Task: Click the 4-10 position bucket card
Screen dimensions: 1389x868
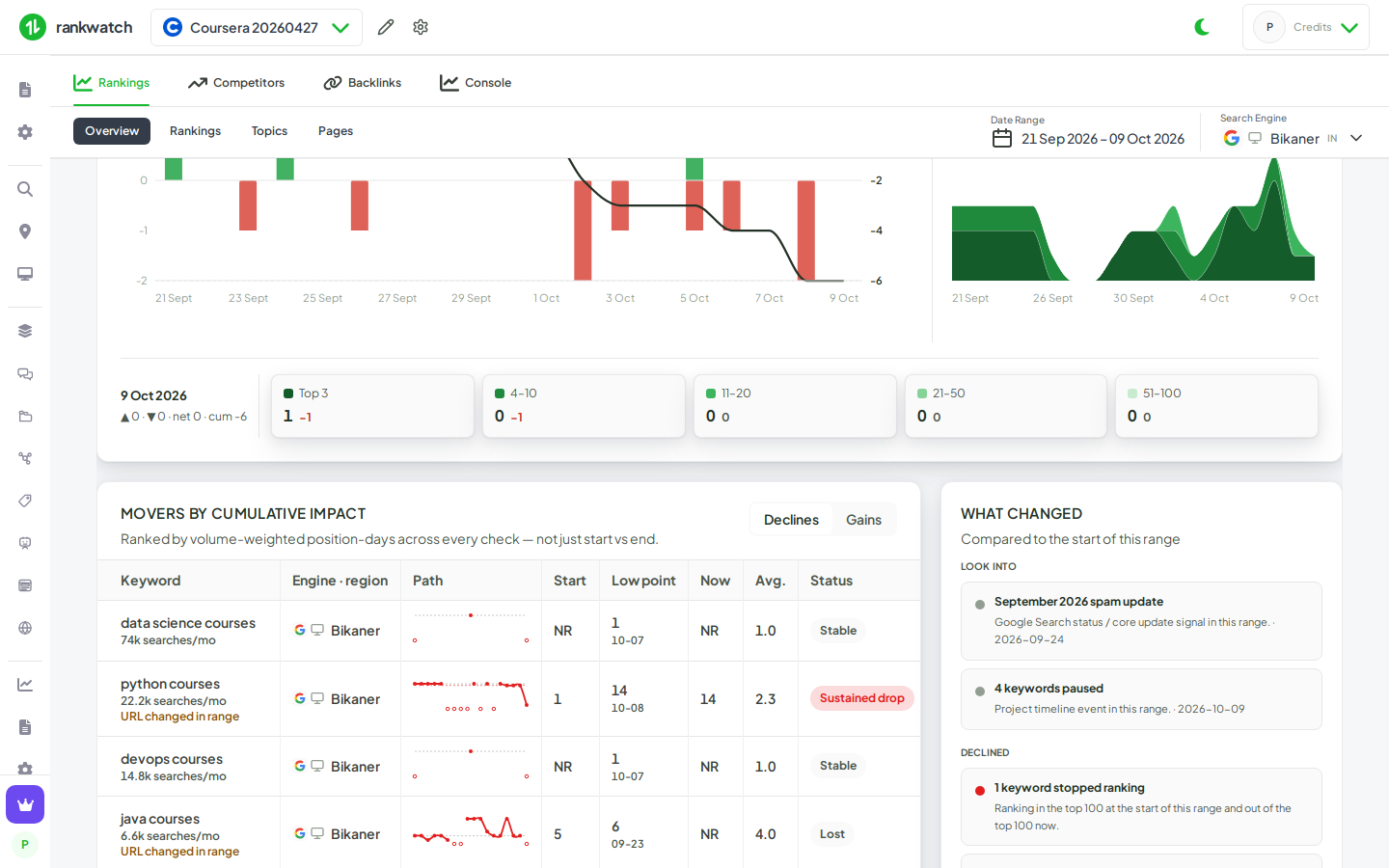Action: 584,406
